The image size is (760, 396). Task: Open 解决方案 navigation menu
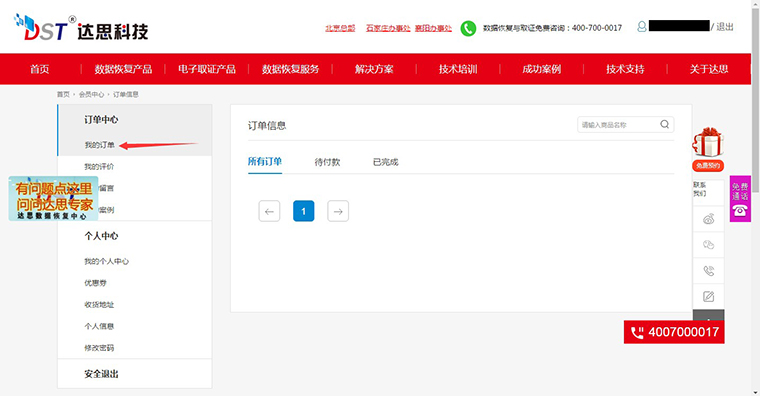coord(374,69)
